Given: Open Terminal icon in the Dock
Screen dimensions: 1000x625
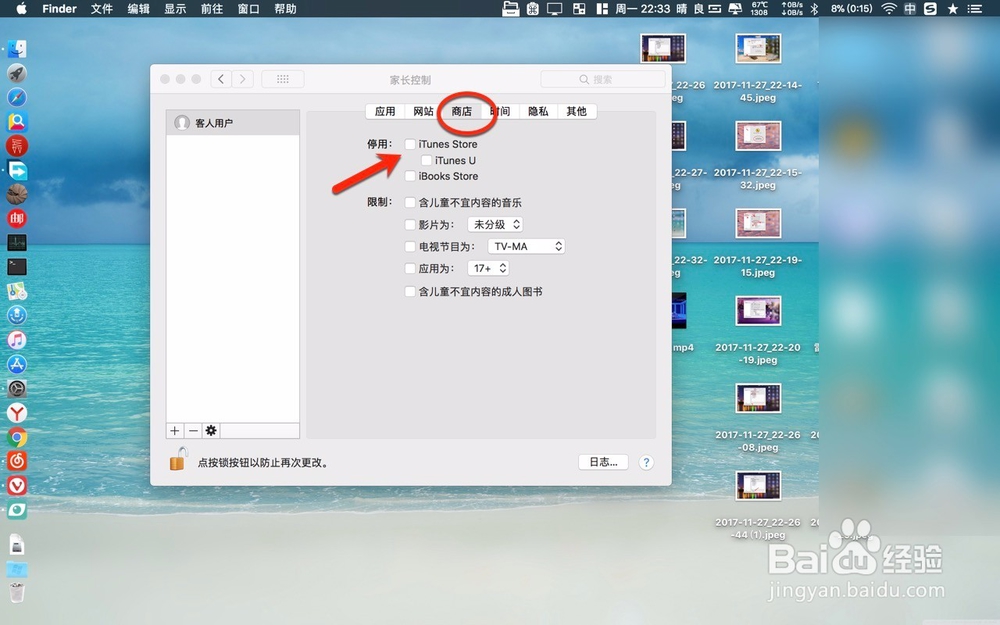Looking at the screenshot, I should [x=17, y=267].
